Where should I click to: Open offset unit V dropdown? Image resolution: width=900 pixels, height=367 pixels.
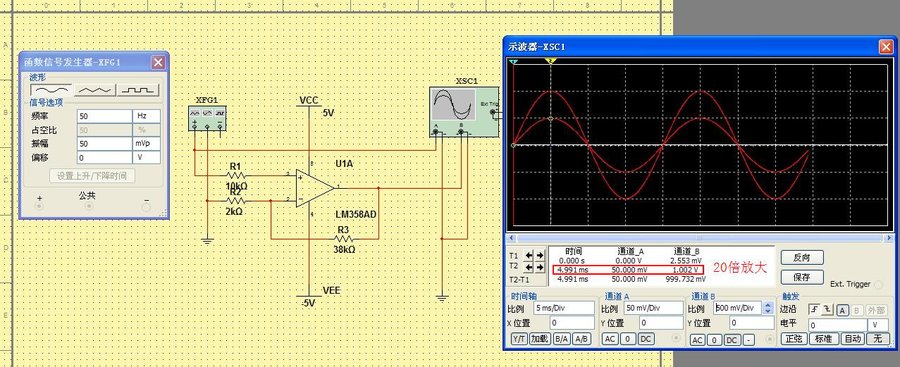[146, 157]
